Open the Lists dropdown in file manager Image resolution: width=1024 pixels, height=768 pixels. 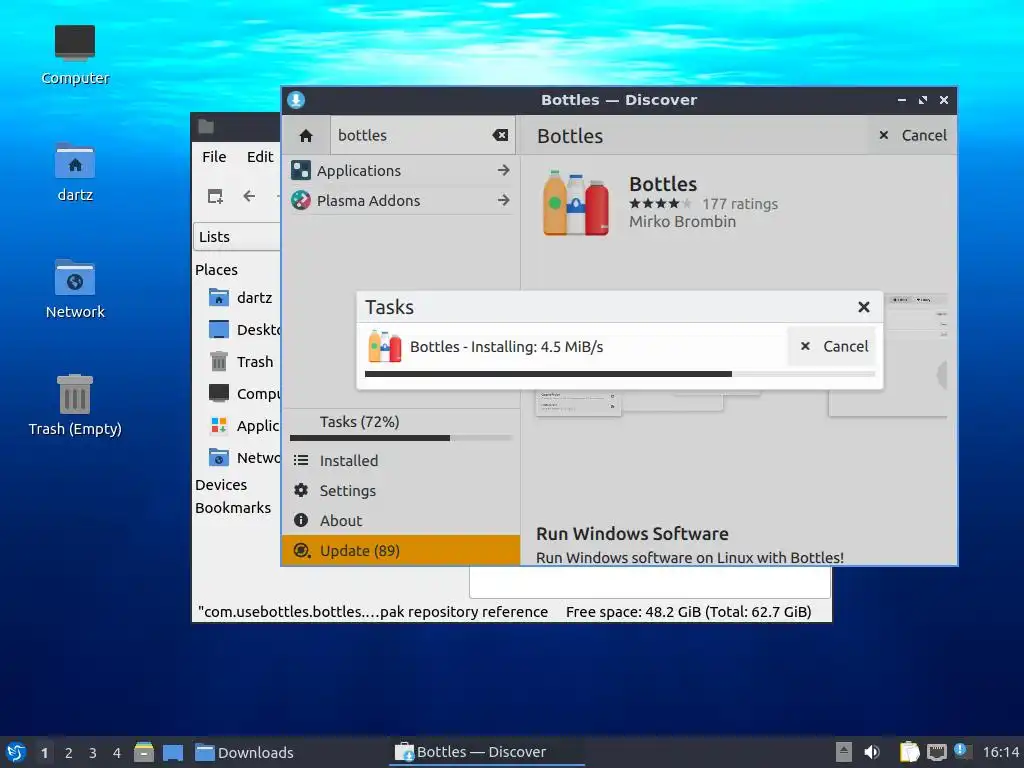tap(237, 237)
